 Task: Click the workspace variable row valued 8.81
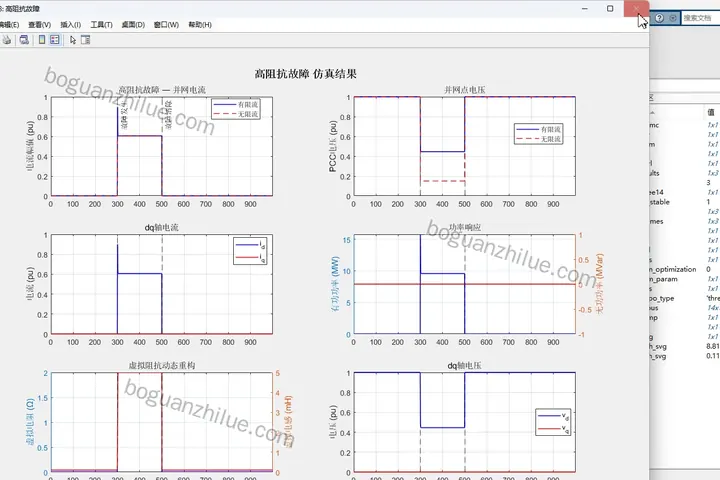click(x=684, y=346)
